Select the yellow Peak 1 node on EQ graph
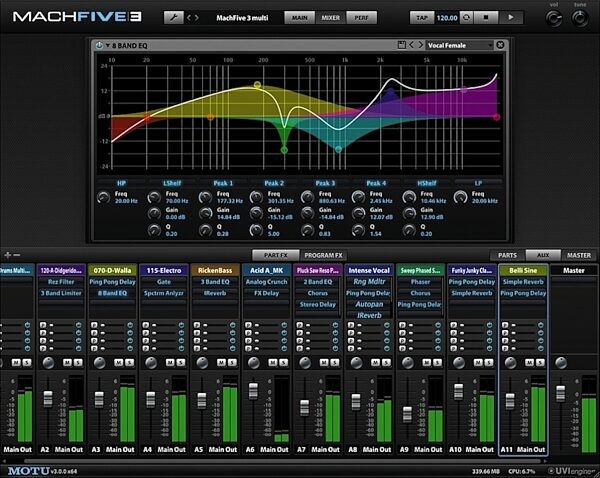 [x=258, y=85]
